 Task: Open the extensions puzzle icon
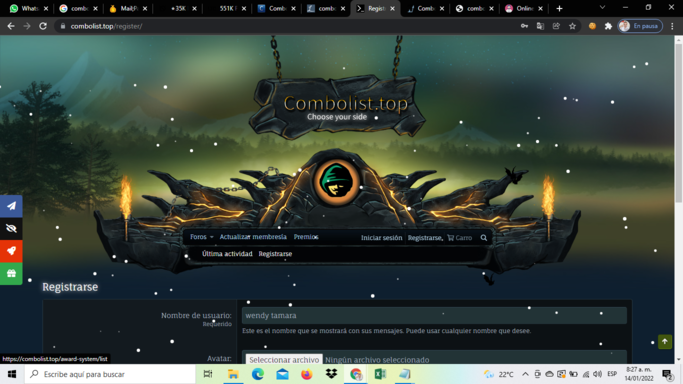pyautogui.click(x=608, y=26)
